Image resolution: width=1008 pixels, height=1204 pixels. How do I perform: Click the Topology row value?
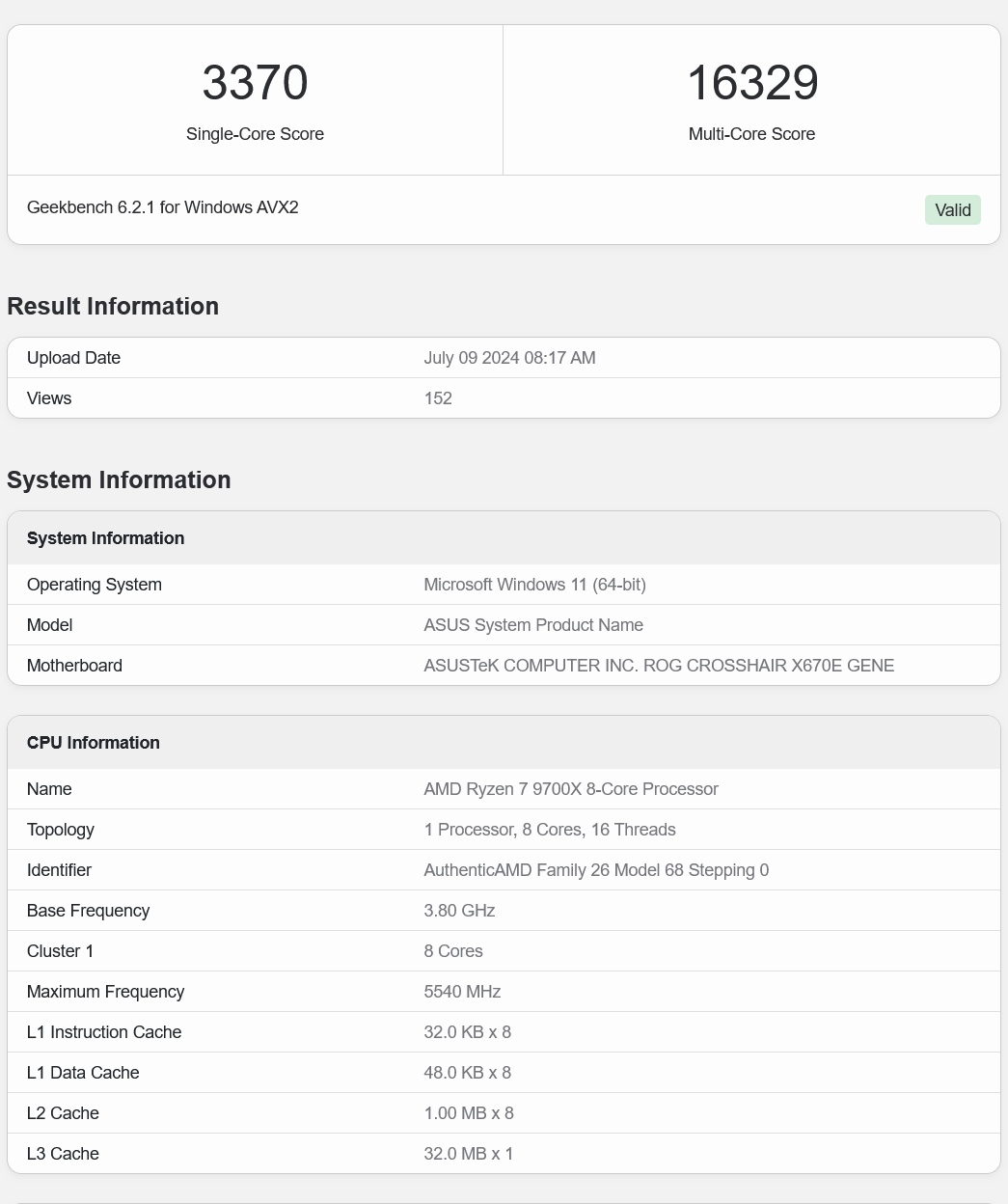549,830
